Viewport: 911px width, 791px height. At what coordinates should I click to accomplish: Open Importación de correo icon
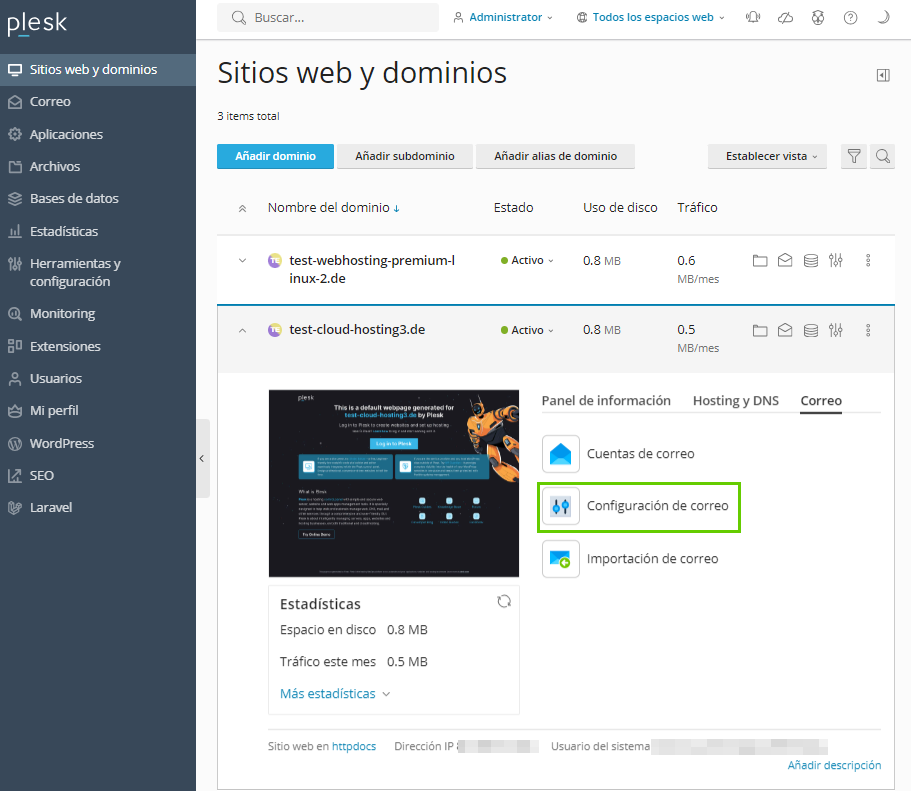pos(560,559)
